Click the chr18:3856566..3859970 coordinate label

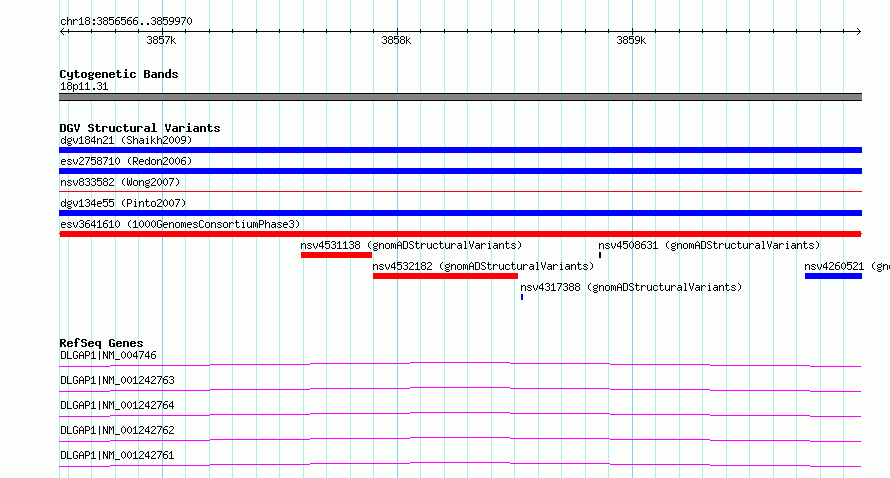pyautogui.click(x=126, y=22)
